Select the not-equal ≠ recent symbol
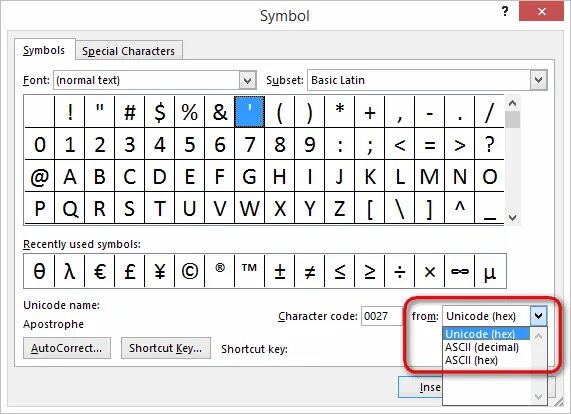Screen dimensions: 571x414 coord(310,271)
